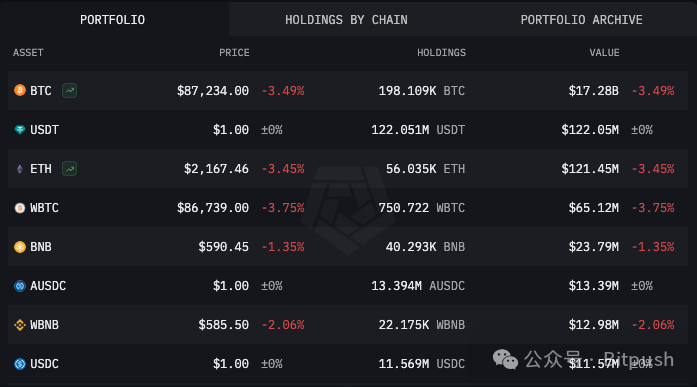Click the Ethereum diamond icon
The width and height of the screenshot is (697, 387).
point(20,169)
